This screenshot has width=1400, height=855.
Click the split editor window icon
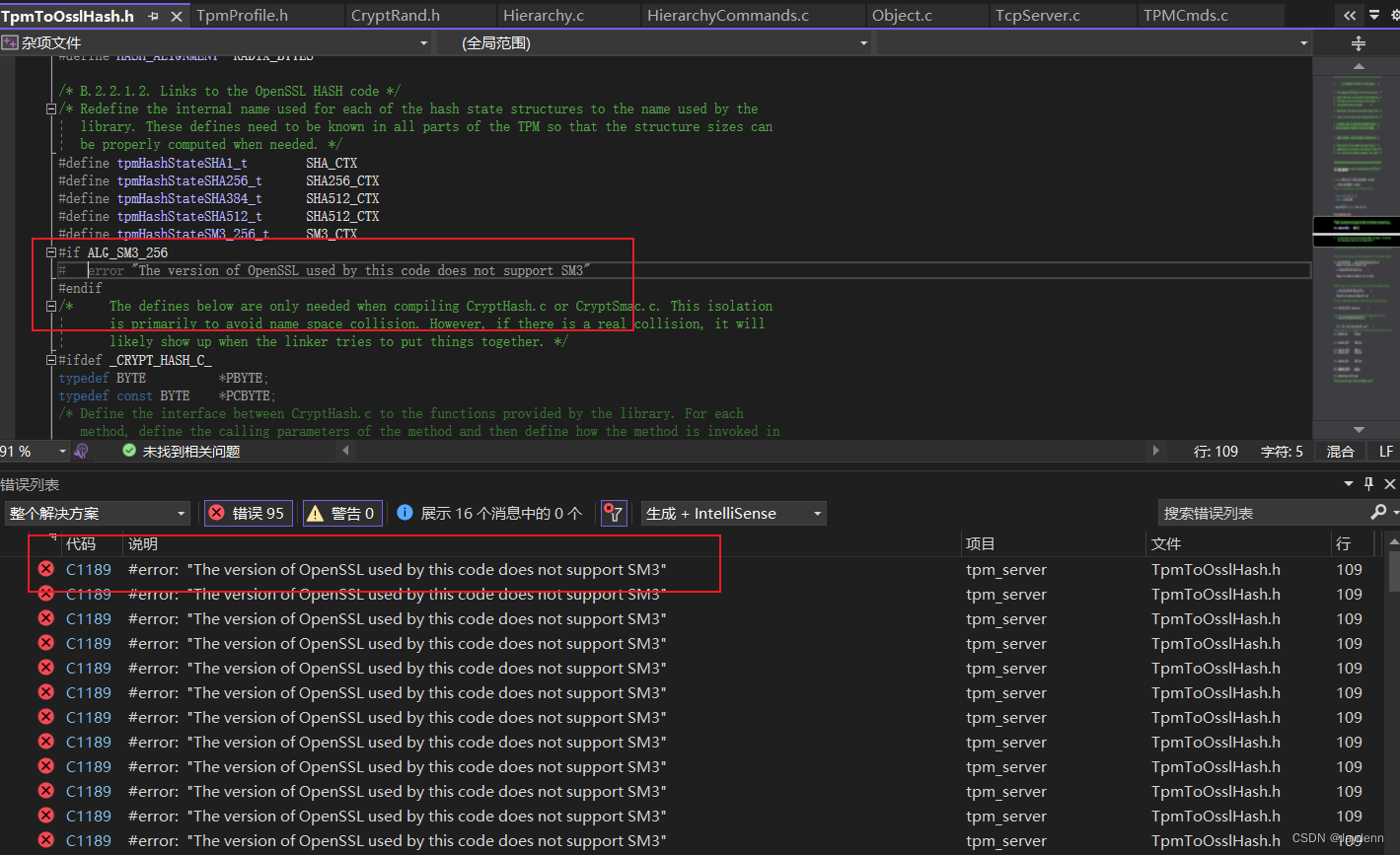[1358, 42]
